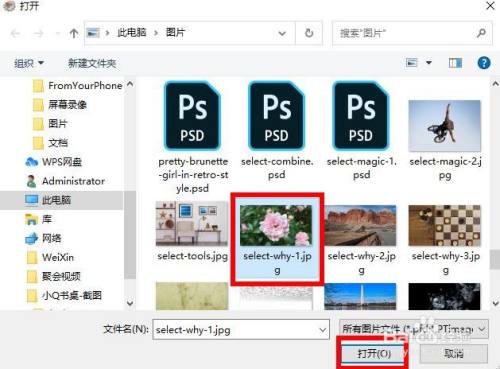Click the search magnifier icon
This screenshot has width=500, height=369.
click(x=481, y=33)
